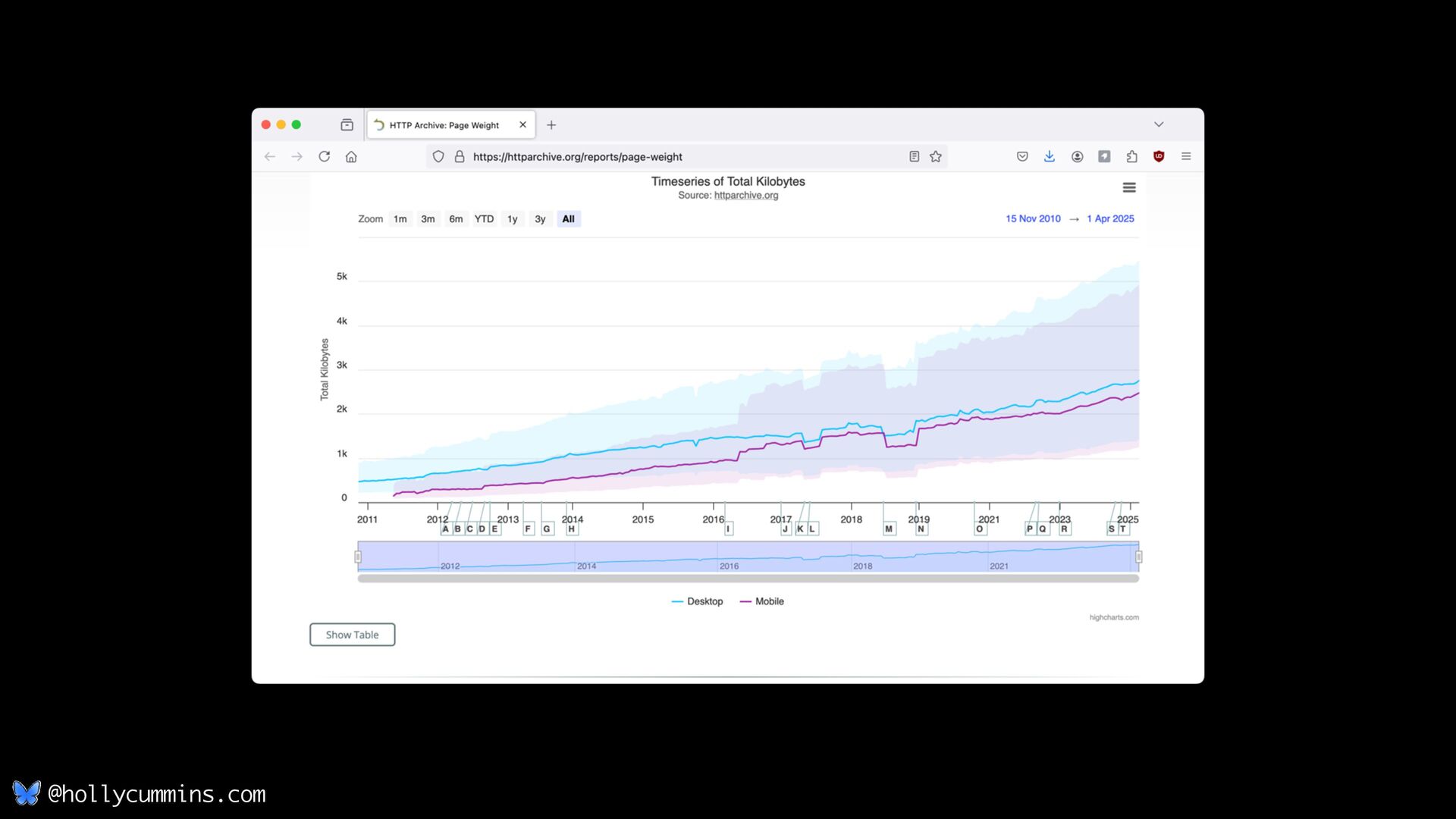
Task: Open the extensions puzzle icon
Action: tap(1131, 156)
